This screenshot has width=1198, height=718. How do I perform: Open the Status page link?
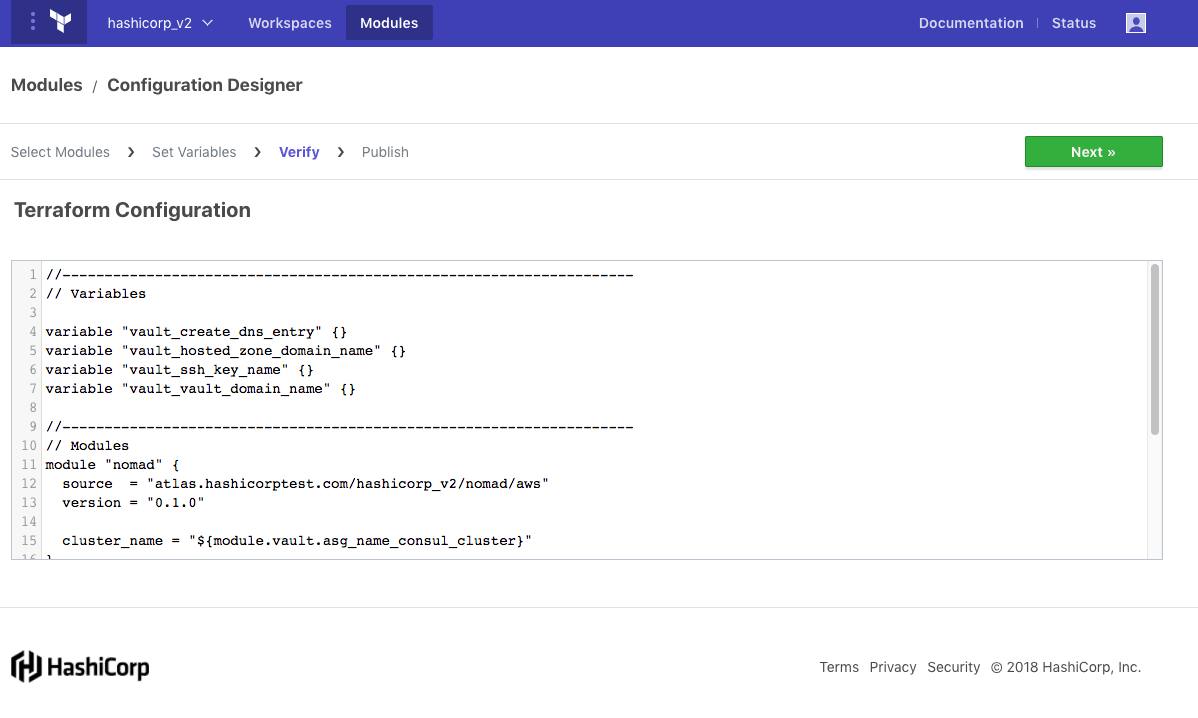click(1074, 23)
